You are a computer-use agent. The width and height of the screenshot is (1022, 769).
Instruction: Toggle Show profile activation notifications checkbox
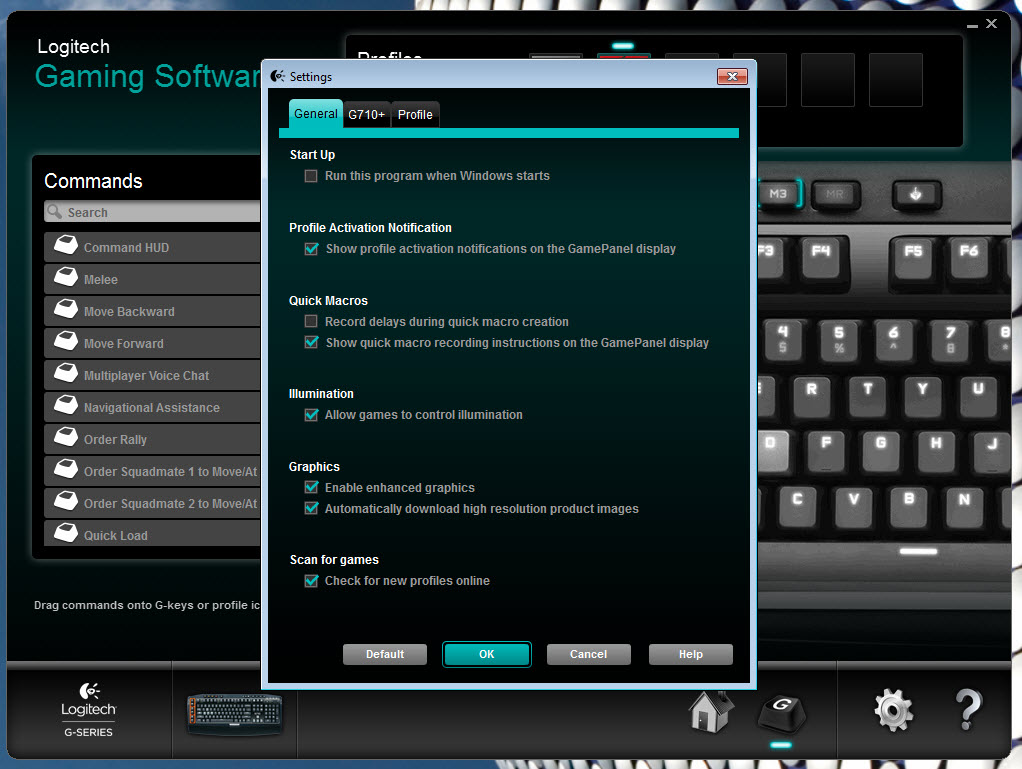click(312, 249)
